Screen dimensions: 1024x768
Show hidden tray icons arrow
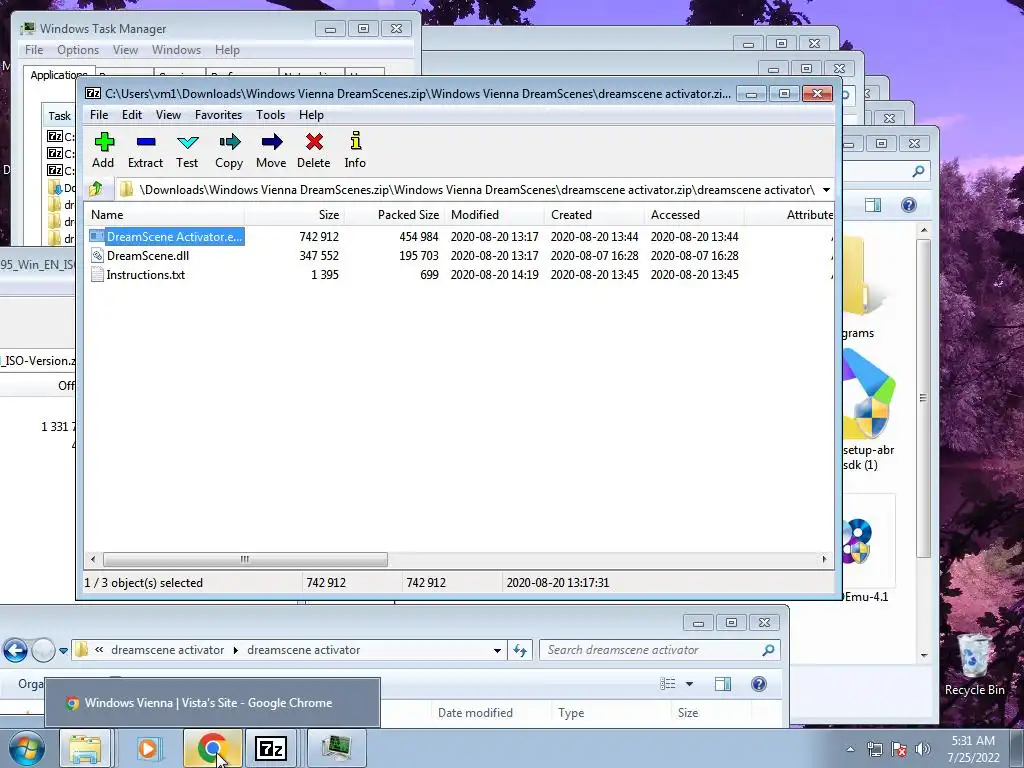coord(850,749)
